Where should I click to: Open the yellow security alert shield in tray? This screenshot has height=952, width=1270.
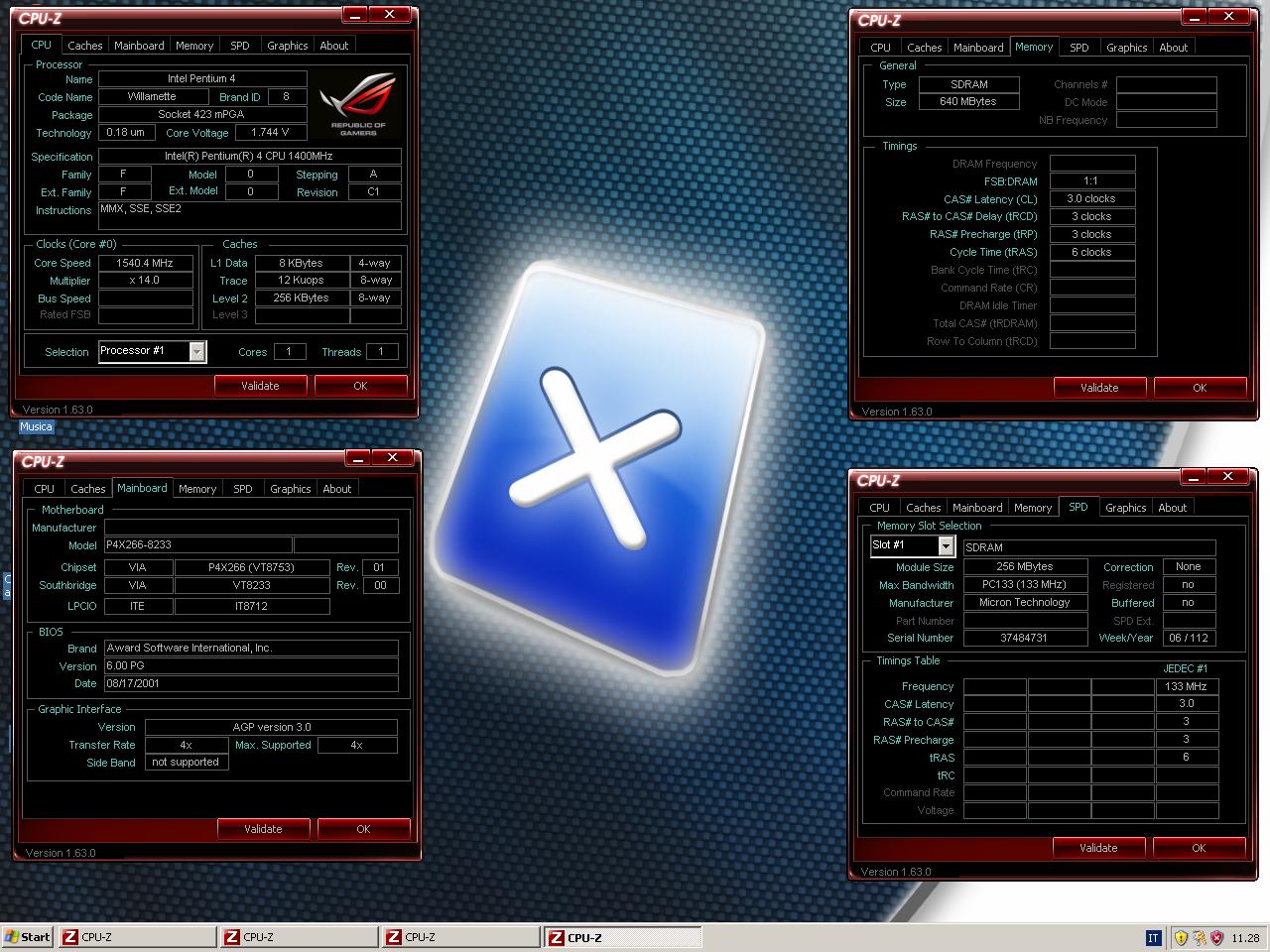tap(1181, 937)
